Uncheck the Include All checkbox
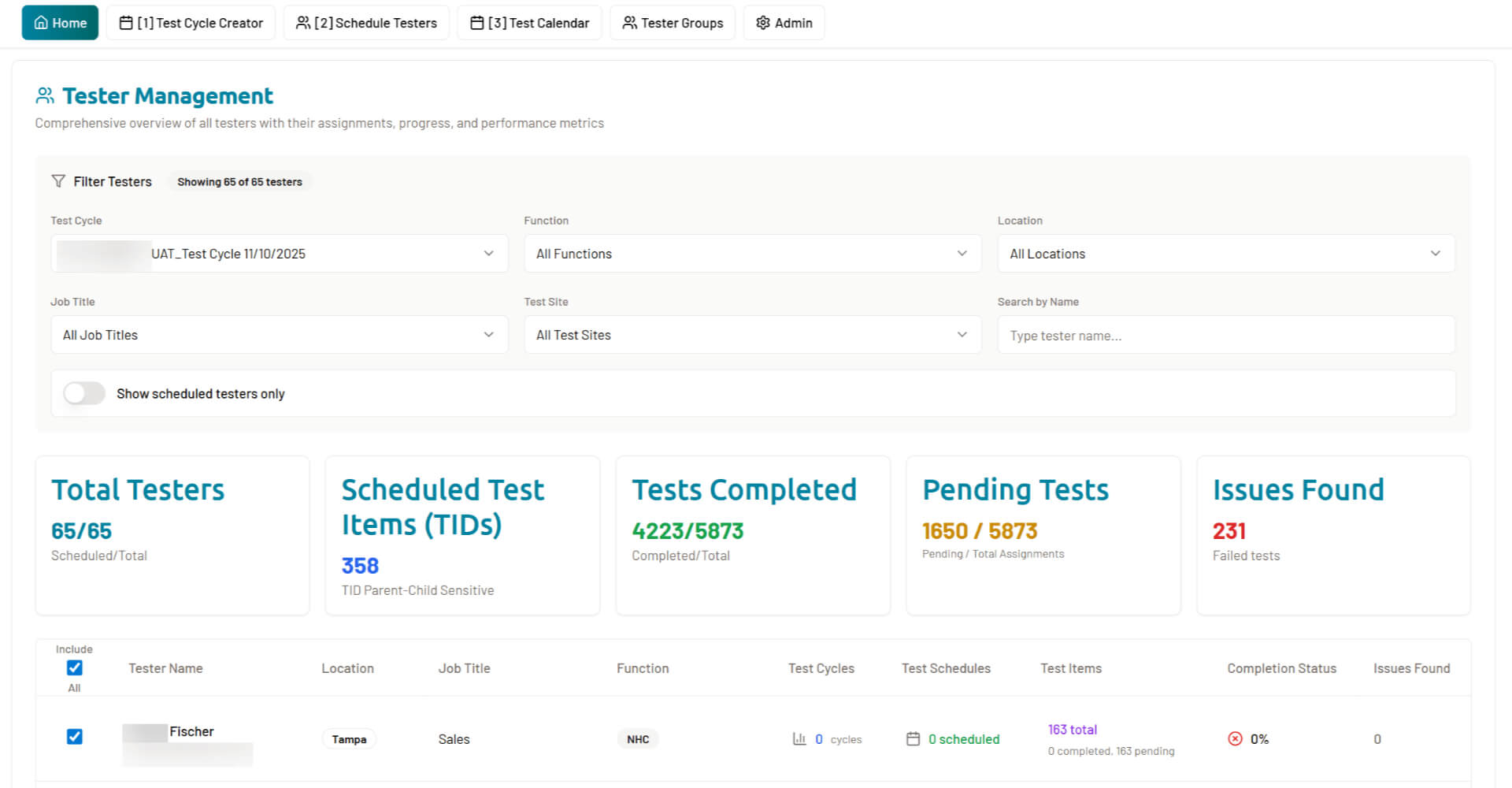This screenshot has height=788, width=1512. click(74, 667)
